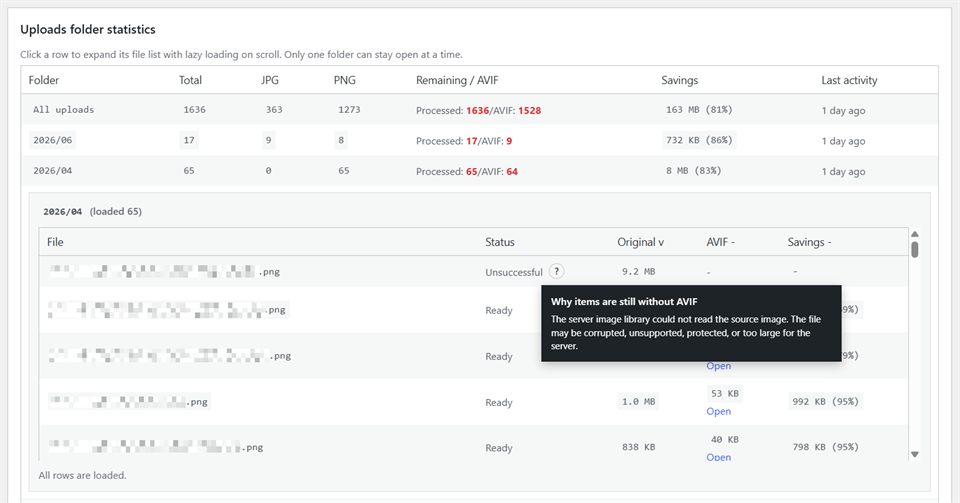The height and width of the screenshot is (503, 960).
Task: Click Processed: 17/AVIF: 9 text
Action: (463, 141)
